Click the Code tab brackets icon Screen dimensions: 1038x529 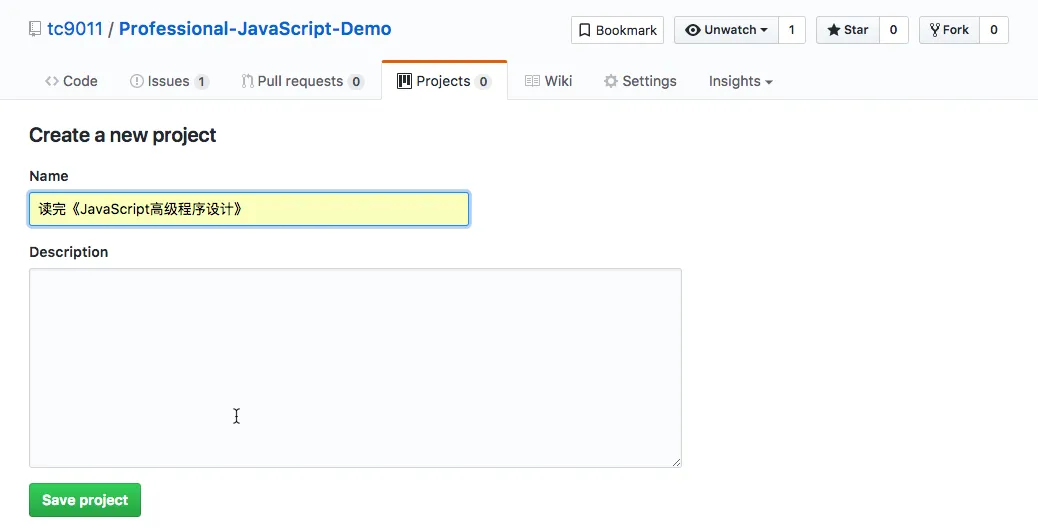click(x=52, y=81)
